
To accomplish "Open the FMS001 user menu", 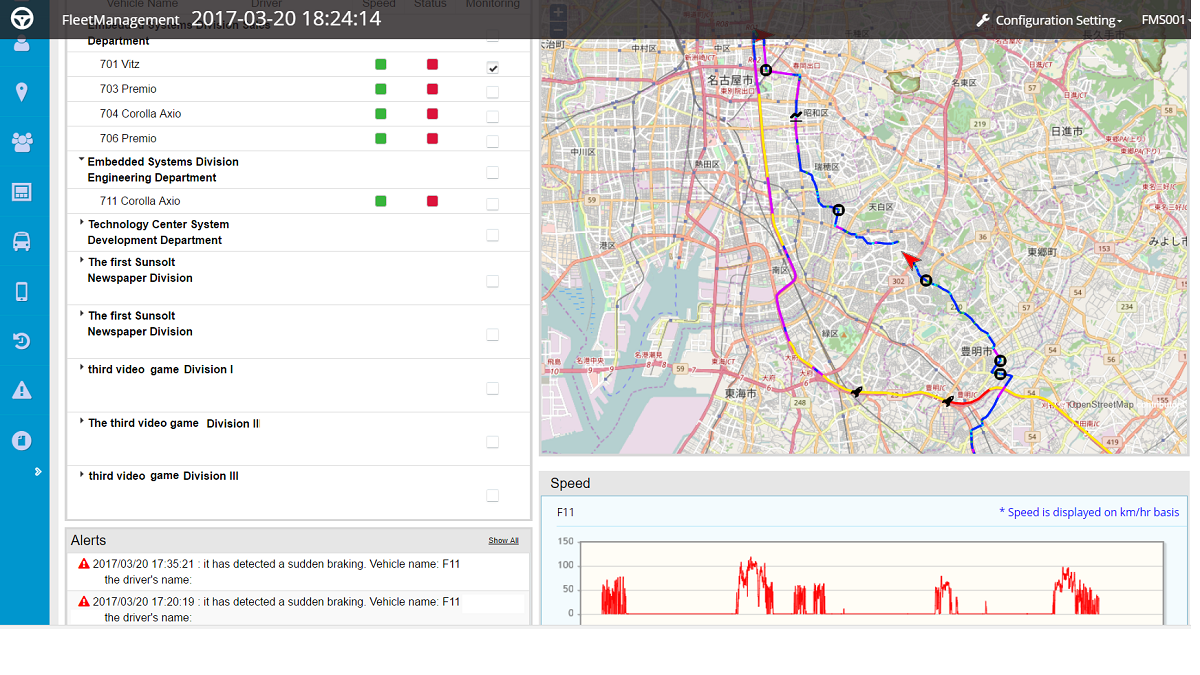I will pos(1166,20).
